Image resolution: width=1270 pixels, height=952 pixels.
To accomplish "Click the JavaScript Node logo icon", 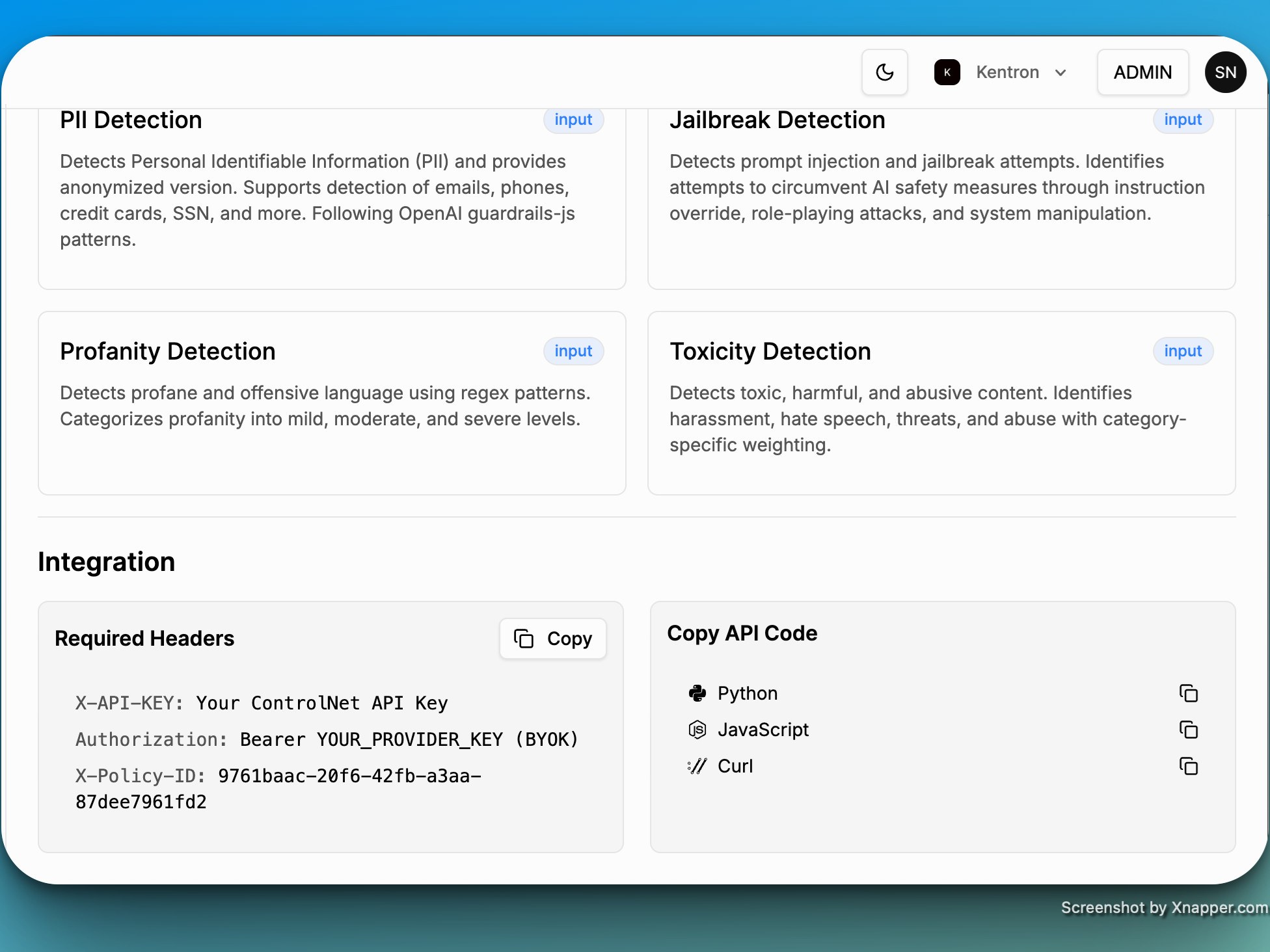I will [x=697, y=730].
